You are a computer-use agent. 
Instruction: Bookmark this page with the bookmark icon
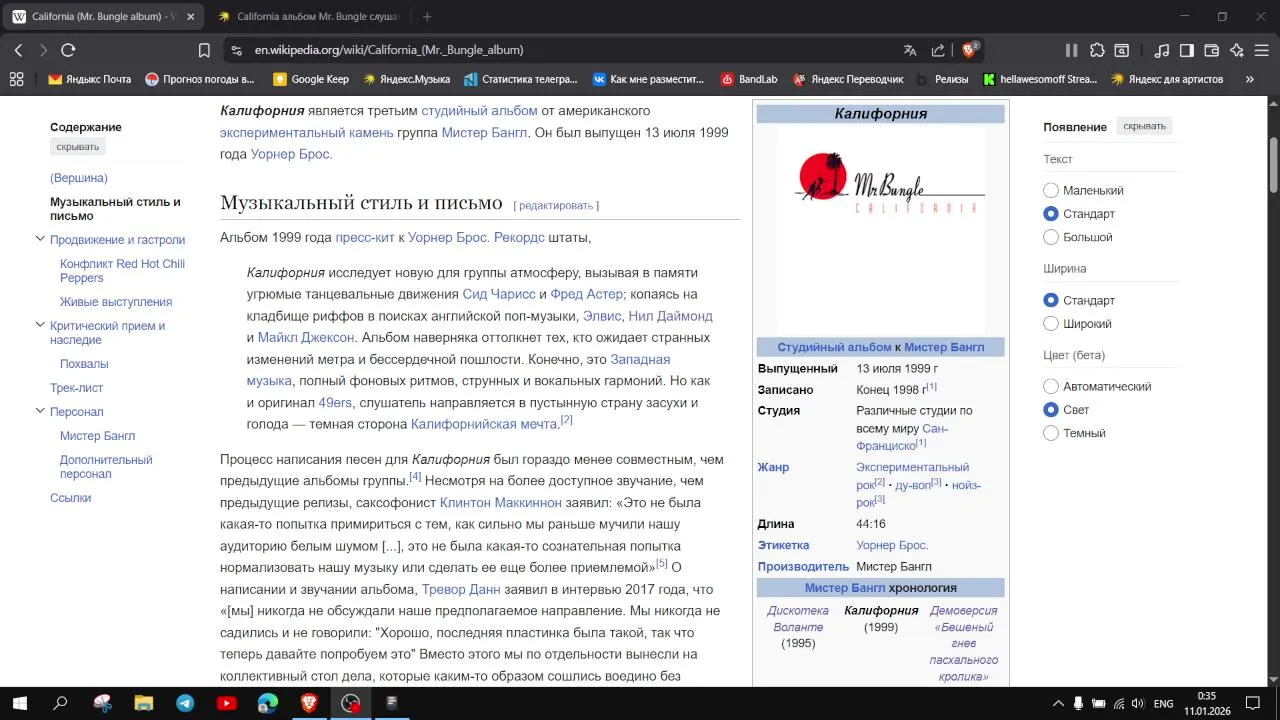coord(204,50)
